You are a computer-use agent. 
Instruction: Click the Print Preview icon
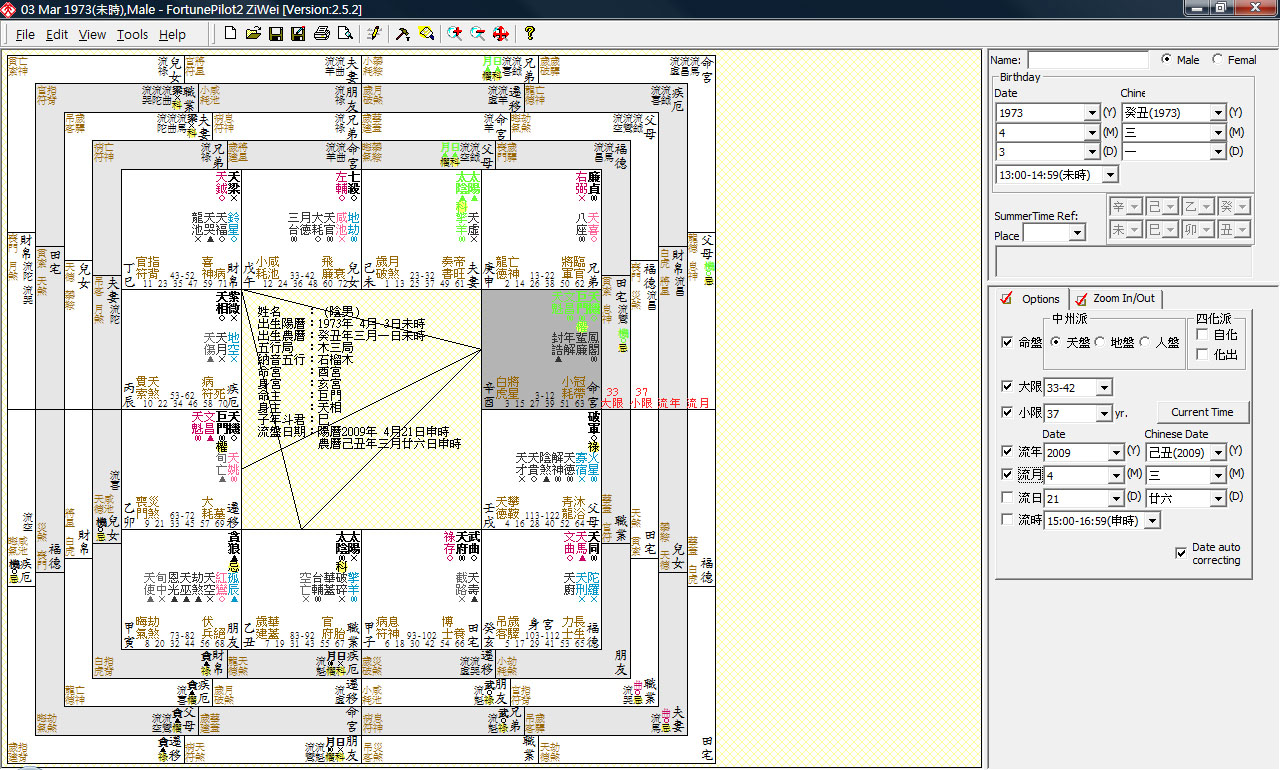(345, 34)
